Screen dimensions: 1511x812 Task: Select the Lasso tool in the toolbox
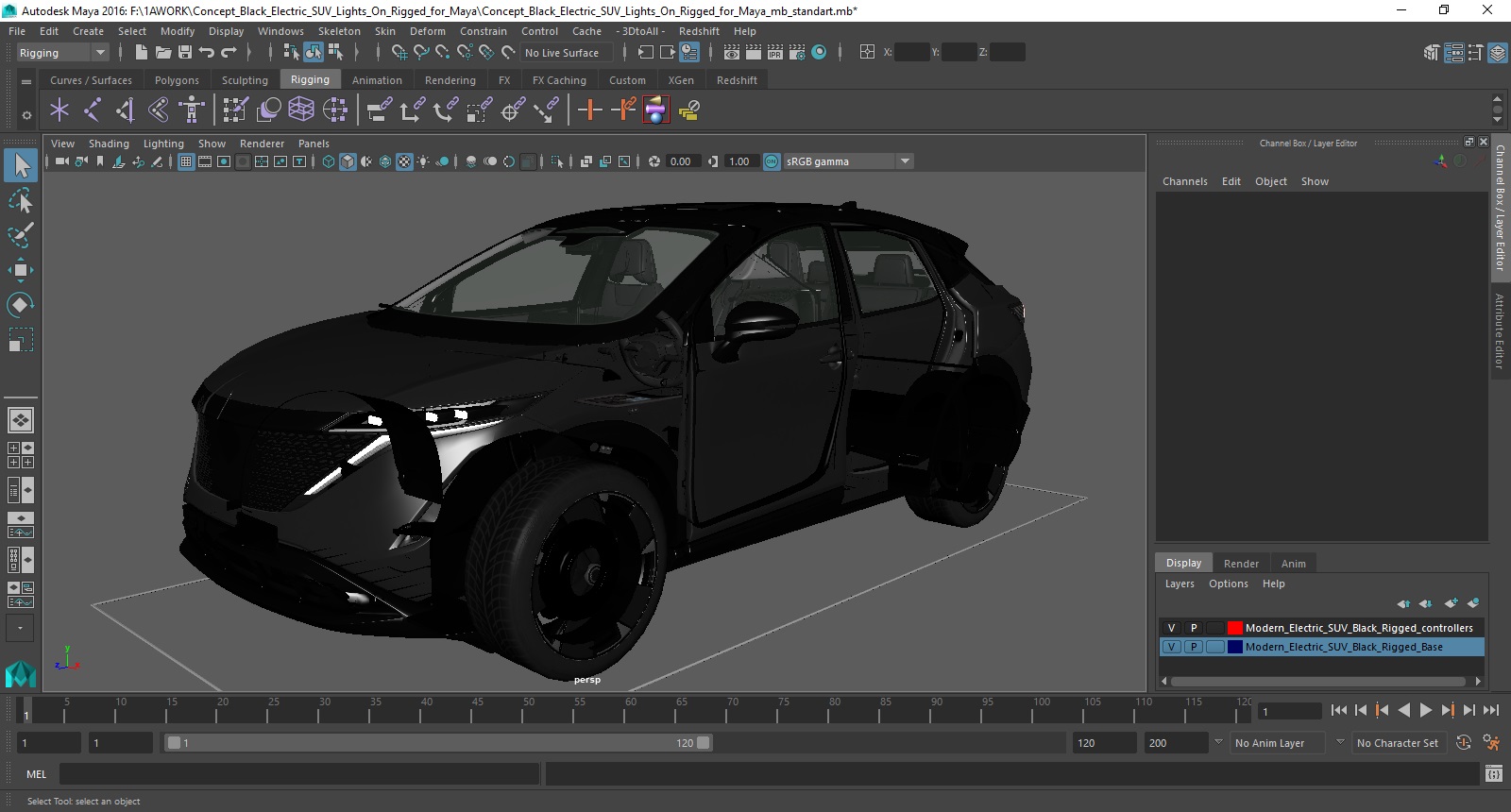point(21,200)
